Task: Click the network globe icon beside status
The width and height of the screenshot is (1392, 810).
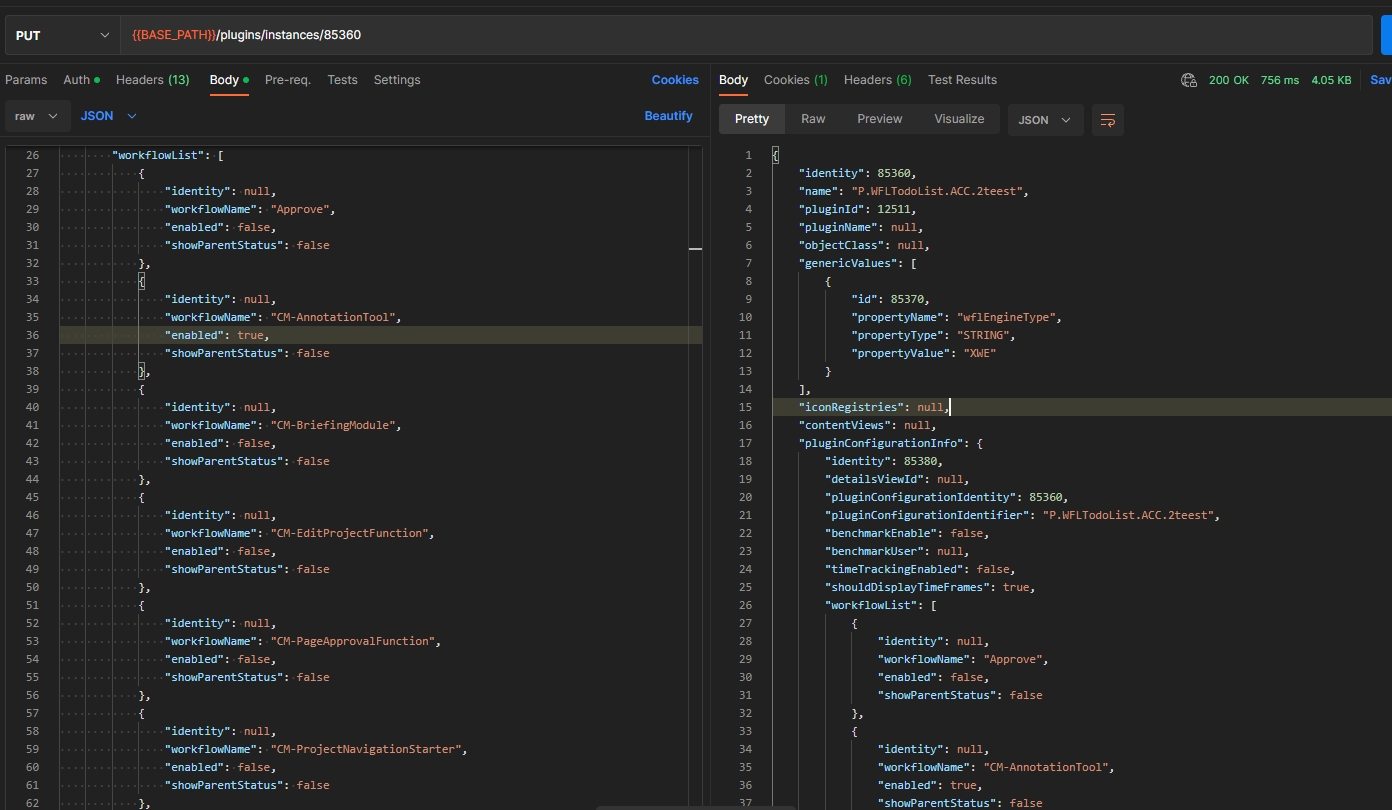Action: click(1188, 80)
